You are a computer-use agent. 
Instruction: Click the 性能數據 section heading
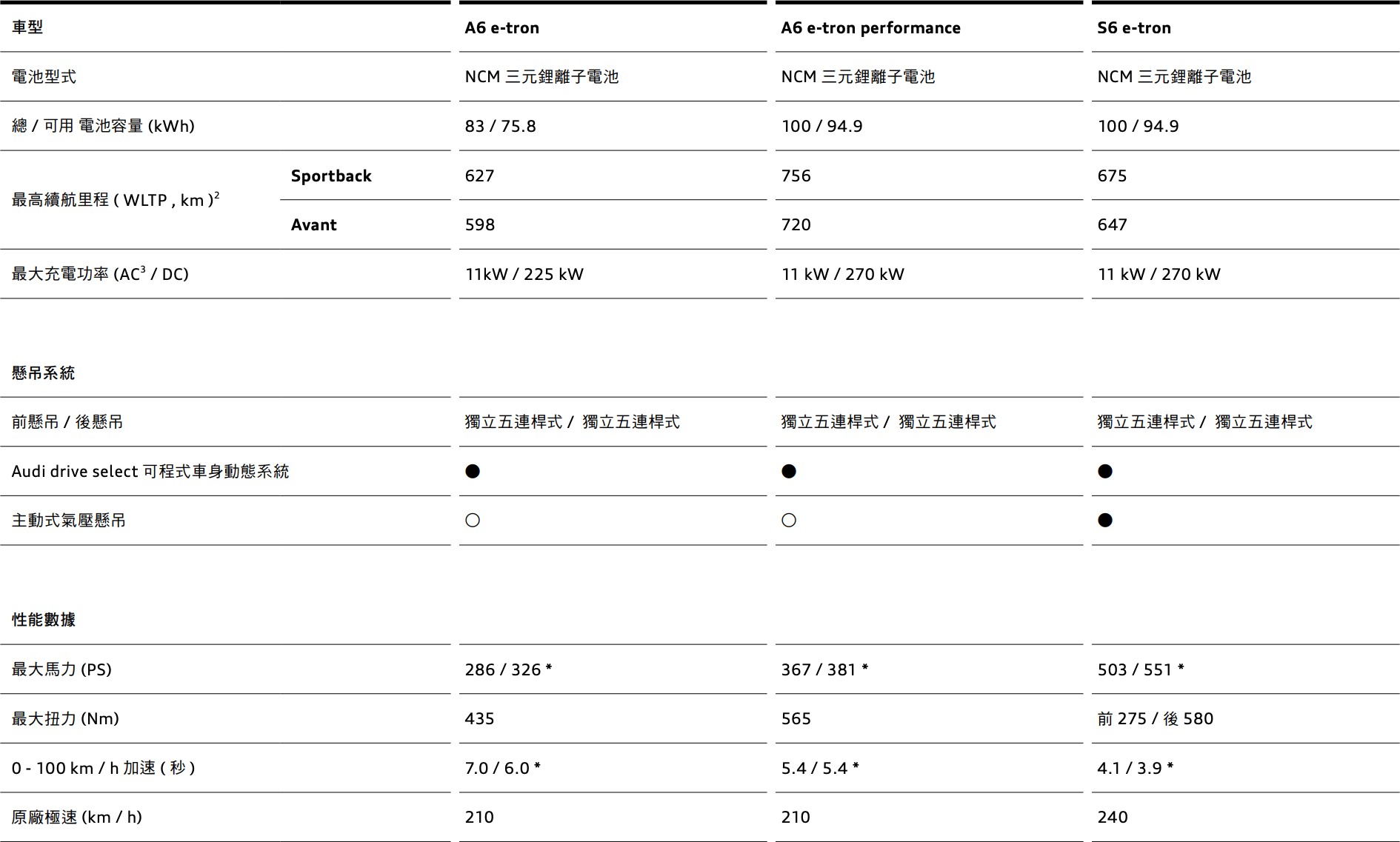tap(44, 620)
